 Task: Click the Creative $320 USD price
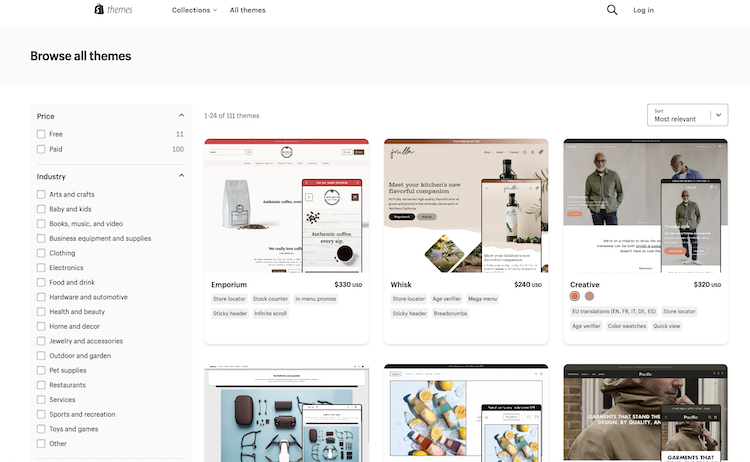[x=707, y=285]
